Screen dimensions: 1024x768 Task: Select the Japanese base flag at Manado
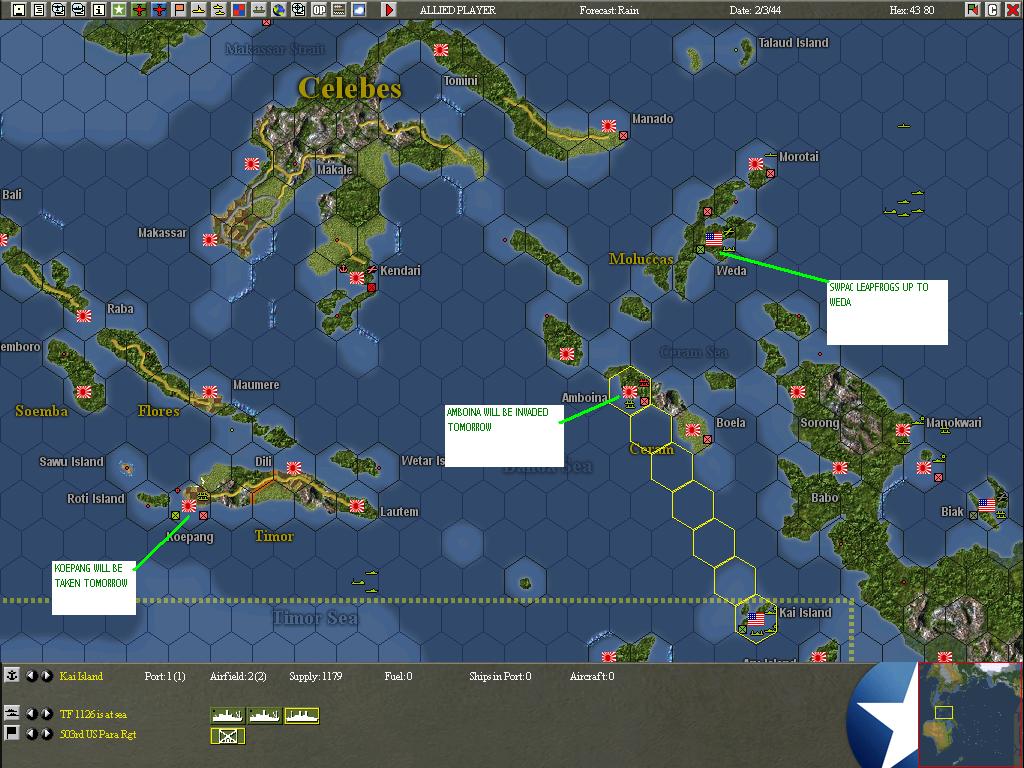tap(609, 125)
